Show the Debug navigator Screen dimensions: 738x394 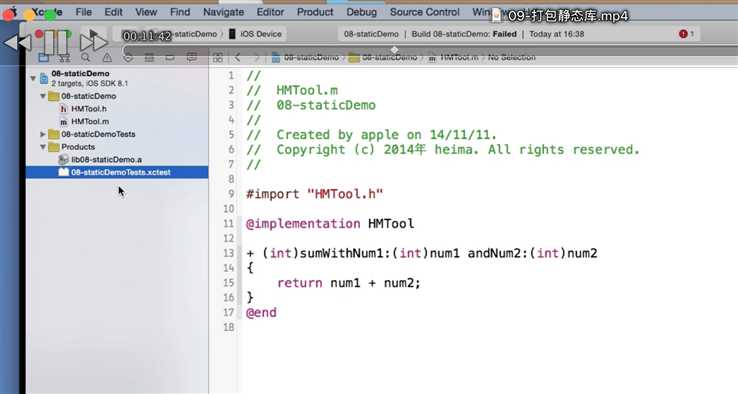(x=149, y=57)
